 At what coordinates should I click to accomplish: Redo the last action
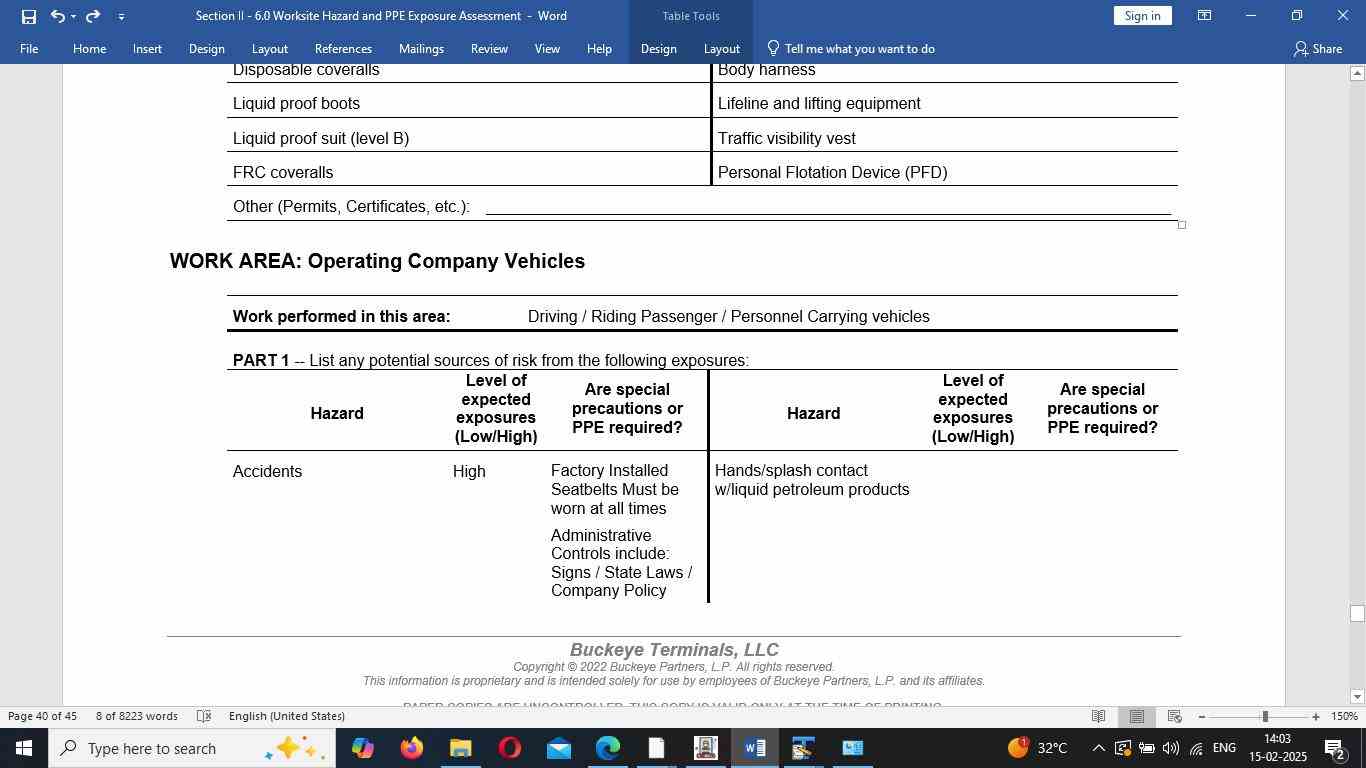pyautogui.click(x=93, y=16)
